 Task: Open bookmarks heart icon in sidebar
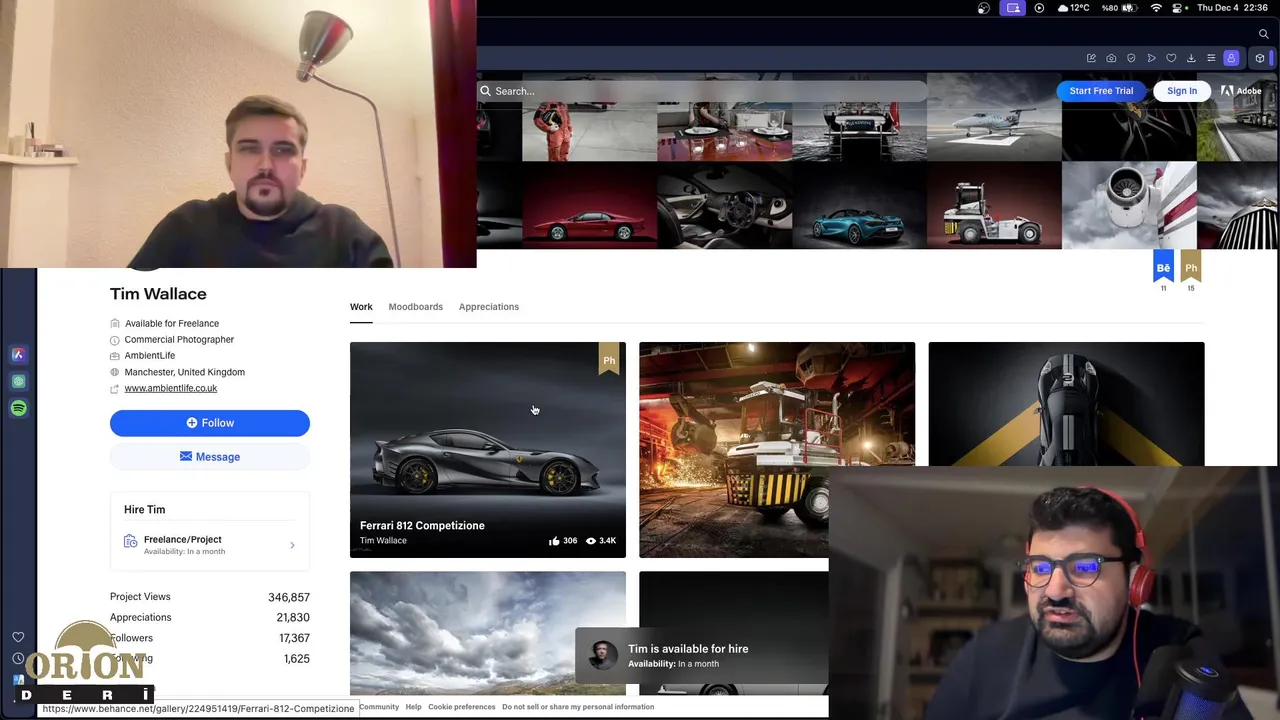point(18,637)
